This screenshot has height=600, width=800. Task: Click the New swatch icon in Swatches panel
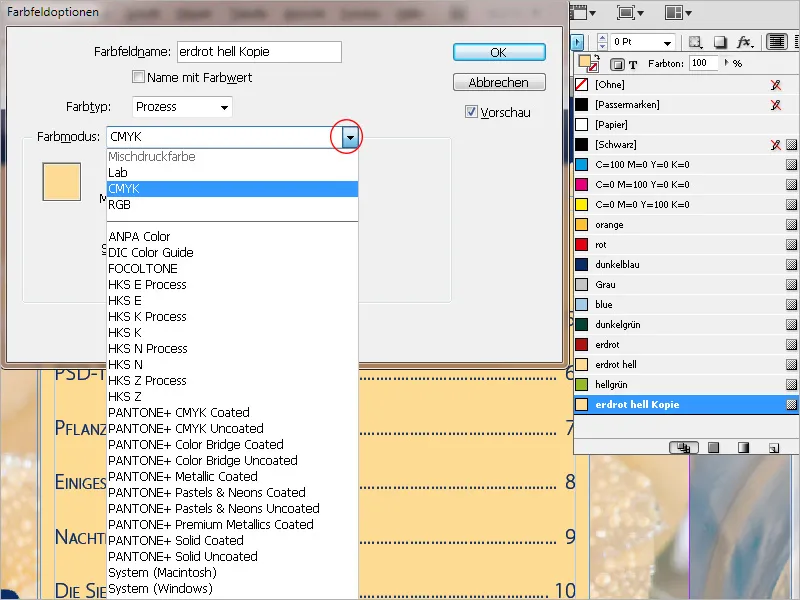tap(775, 450)
